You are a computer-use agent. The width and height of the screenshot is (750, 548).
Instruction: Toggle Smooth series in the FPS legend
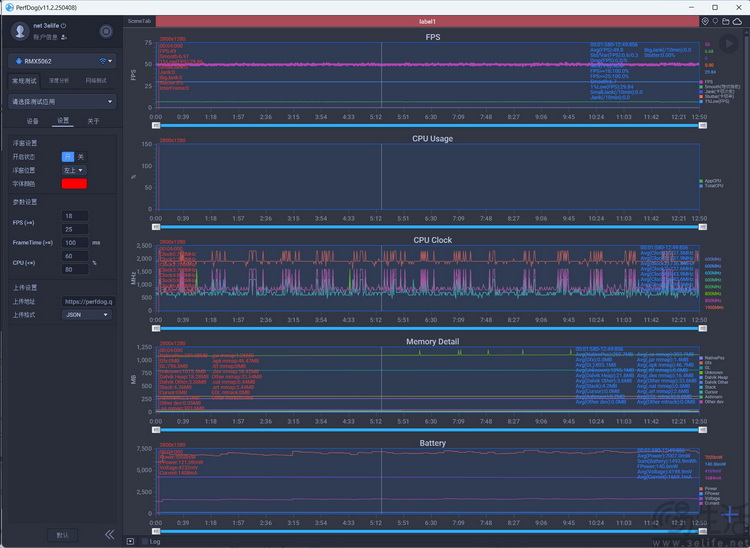pos(720,87)
